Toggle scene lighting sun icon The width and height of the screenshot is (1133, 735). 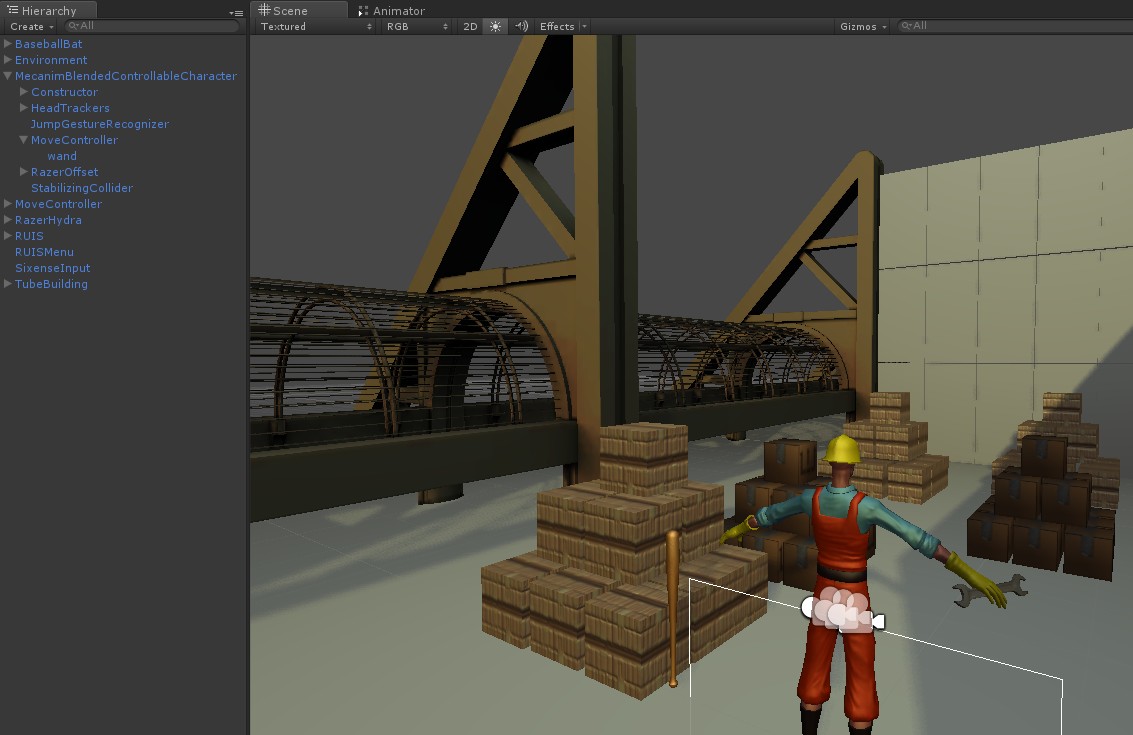click(495, 26)
